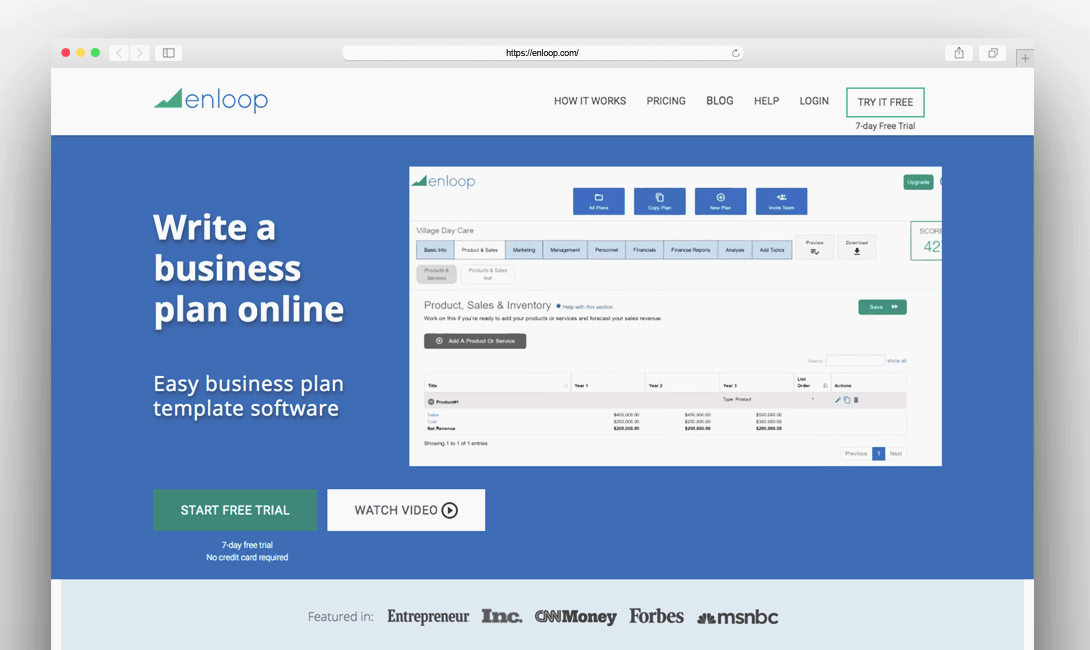Open the Cost link under Product#1
This screenshot has width=1090, height=650.
coord(432,422)
